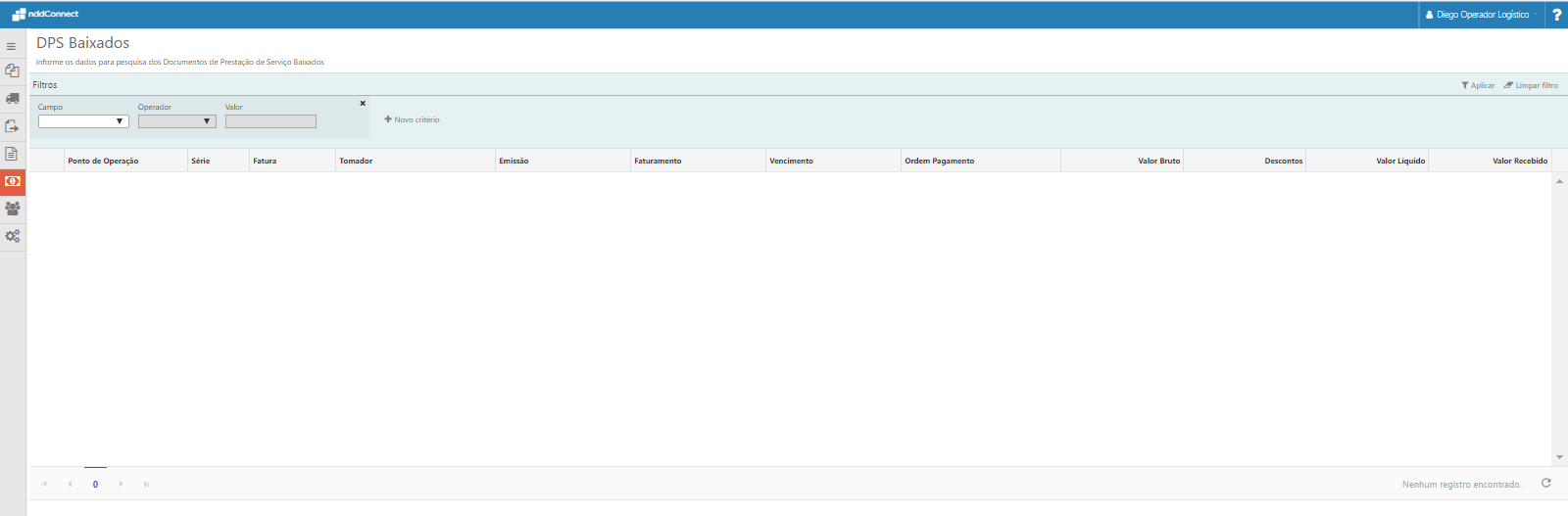The width and height of the screenshot is (1568, 516).
Task: Open the settings gears sidebar icon
Action: 12,236
